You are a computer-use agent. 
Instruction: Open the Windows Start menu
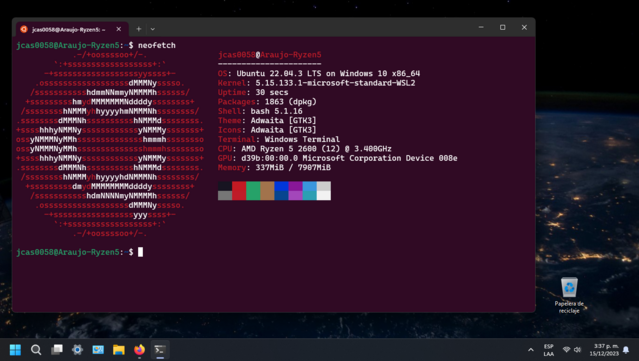15,350
